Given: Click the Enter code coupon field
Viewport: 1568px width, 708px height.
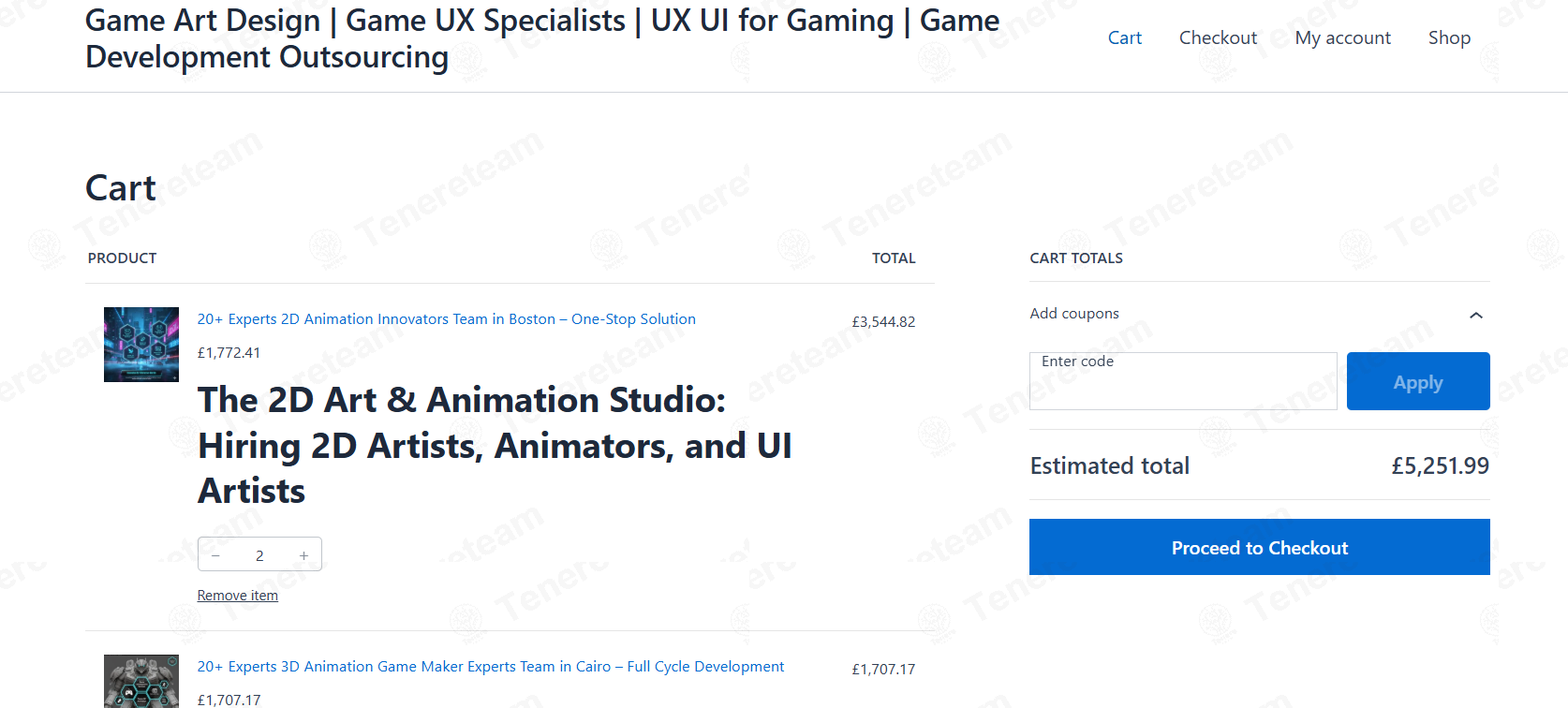Looking at the screenshot, I should point(1183,381).
